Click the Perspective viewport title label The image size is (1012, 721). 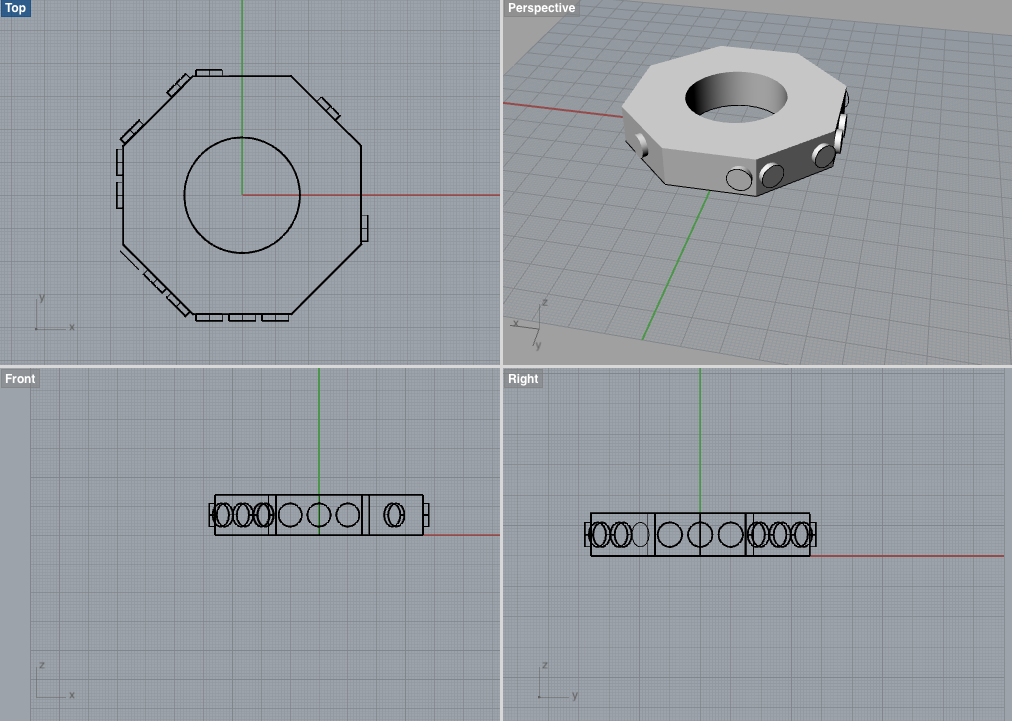coord(541,8)
